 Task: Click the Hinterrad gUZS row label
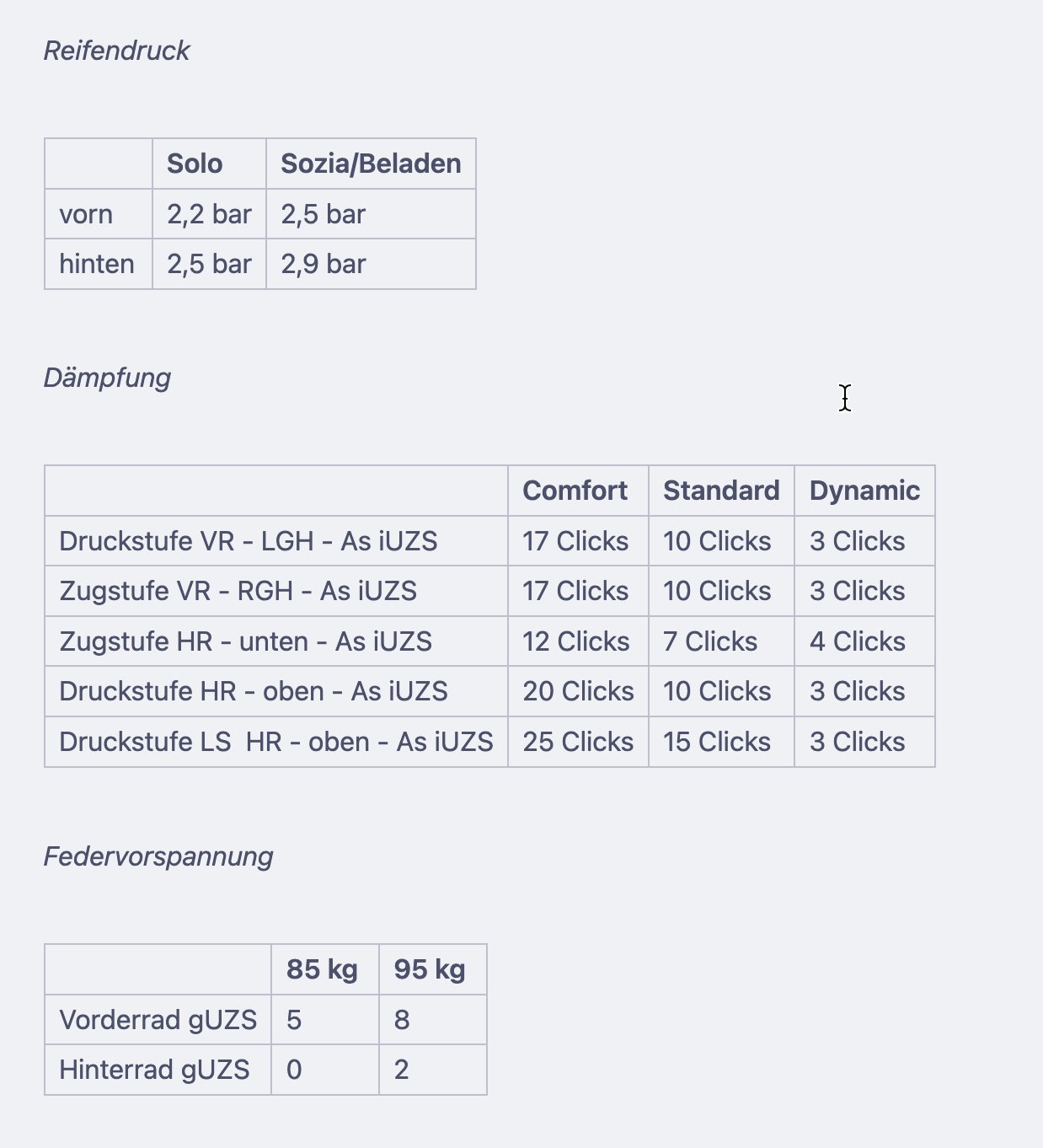coord(154,1070)
